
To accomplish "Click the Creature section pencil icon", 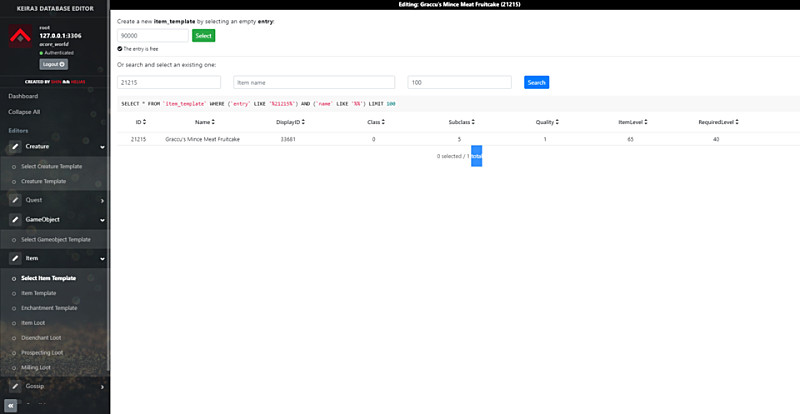I will coord(15,147).
